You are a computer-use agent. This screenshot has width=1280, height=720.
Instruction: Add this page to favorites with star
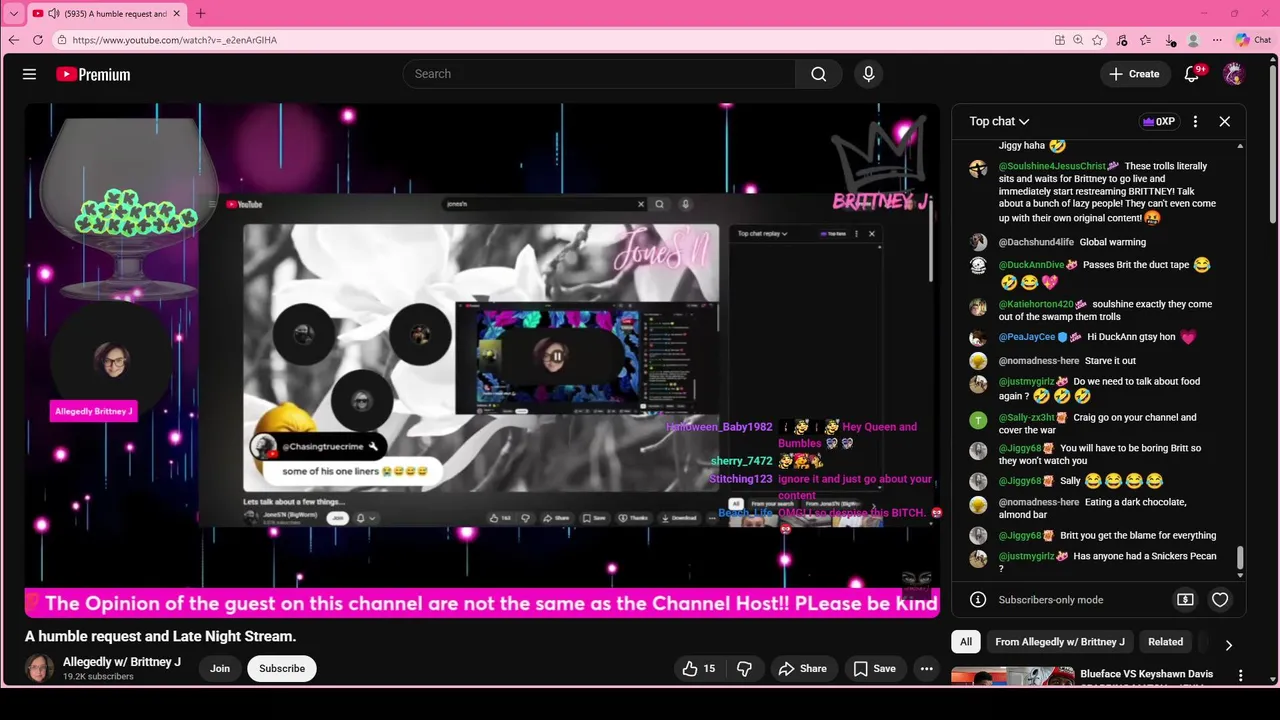[1097, 40]
